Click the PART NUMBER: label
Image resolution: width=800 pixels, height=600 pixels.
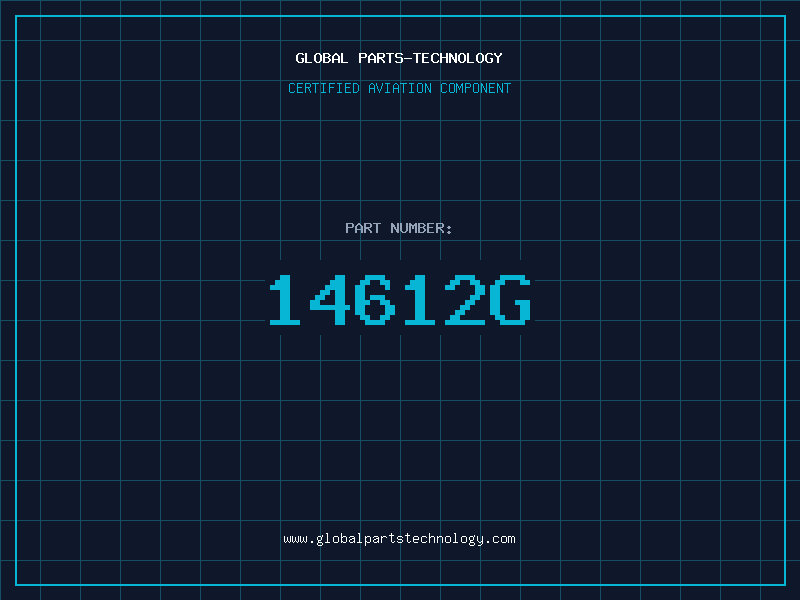[x=399, y=228]
